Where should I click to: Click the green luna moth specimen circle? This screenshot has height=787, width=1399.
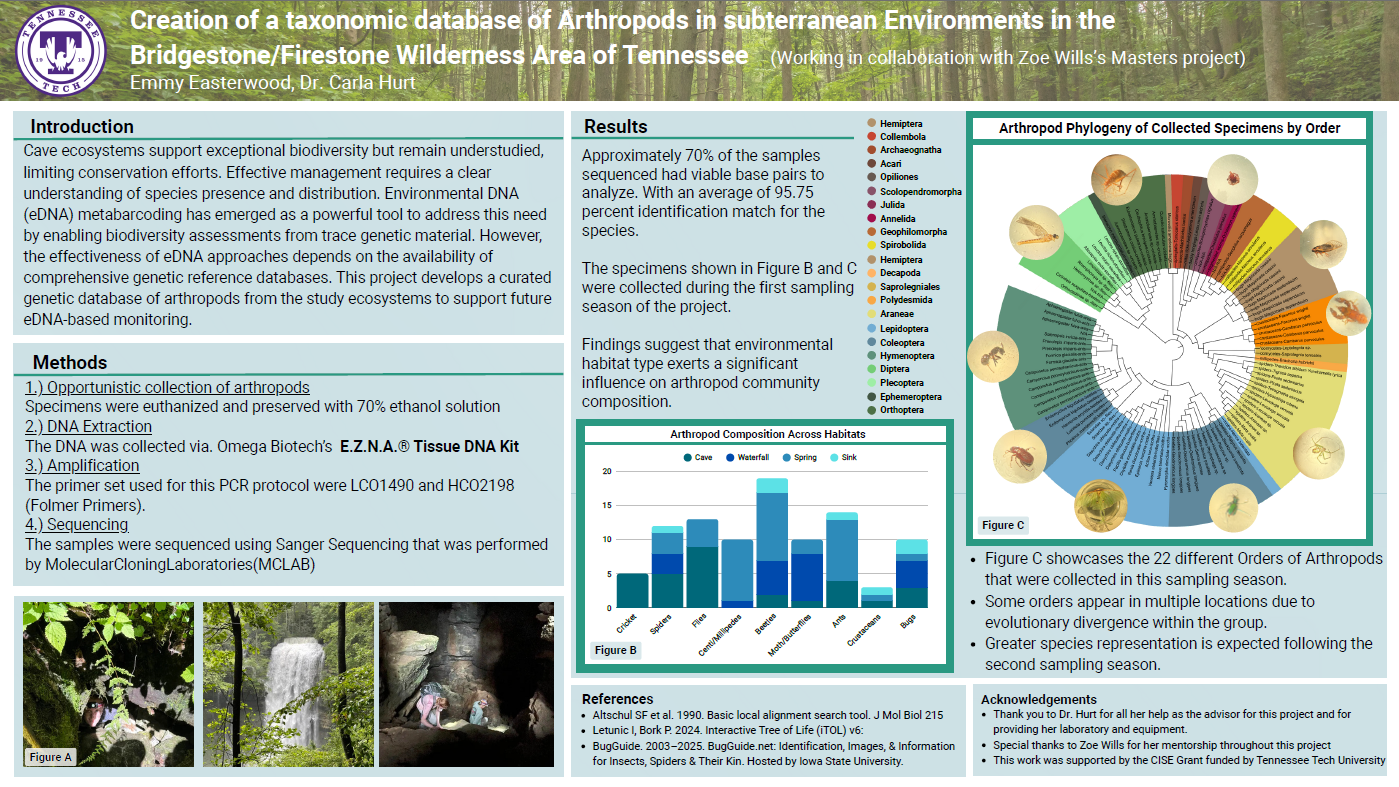[1101, 505]
